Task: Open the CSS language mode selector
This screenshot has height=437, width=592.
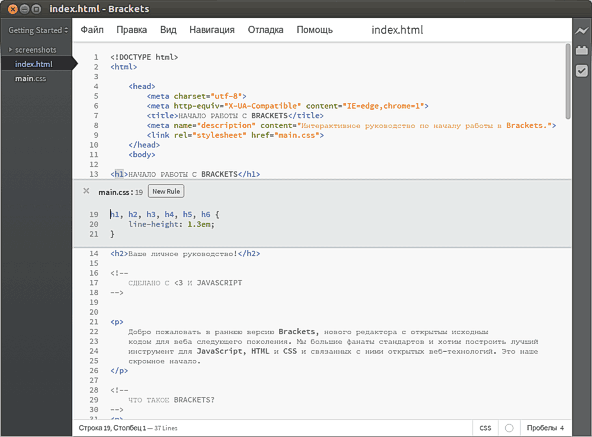Action: (485, 428)
